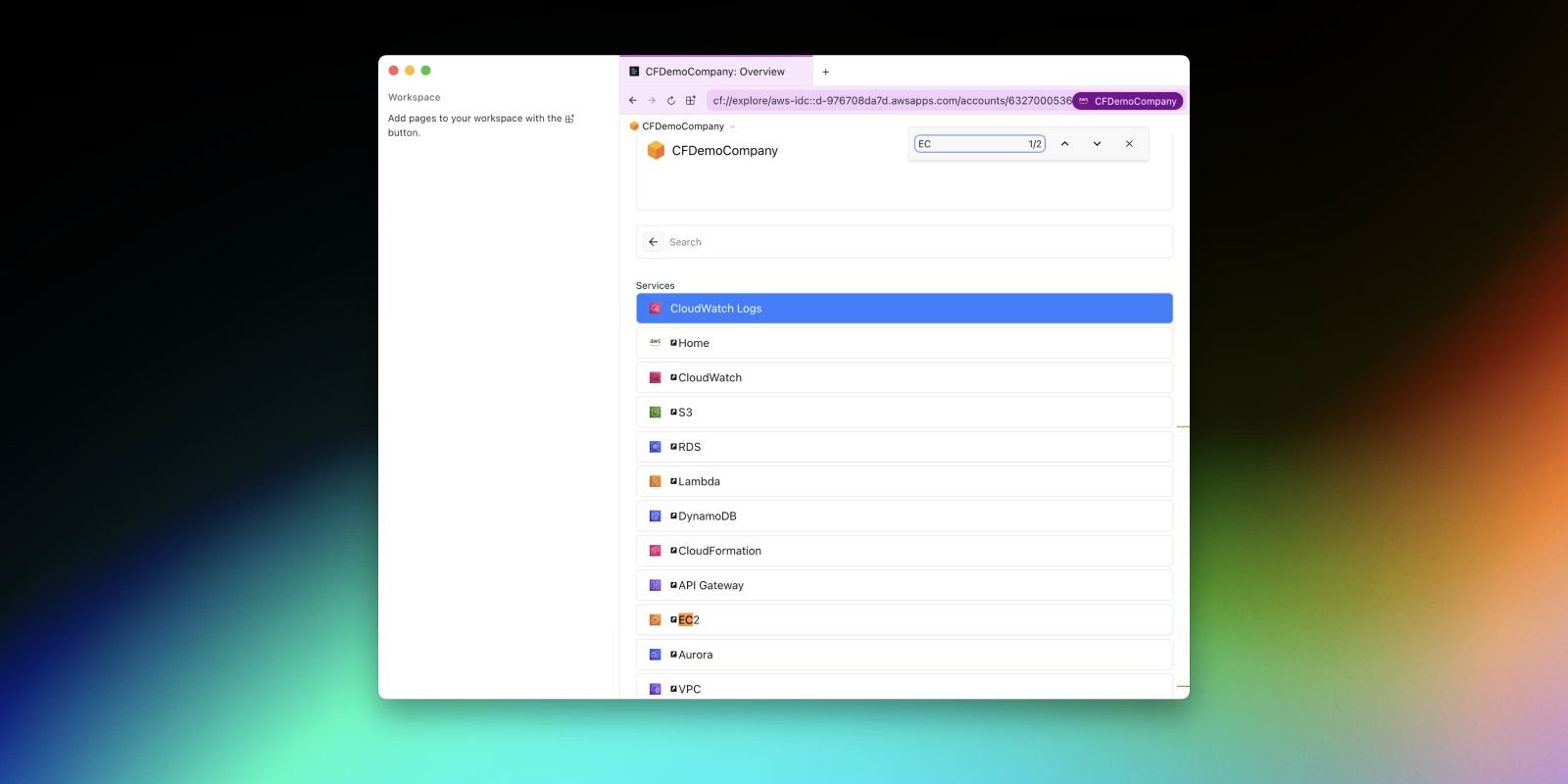This screenshot has height=784, width=1568.
Task: Jump to the previous find match
Action: 1064,144
